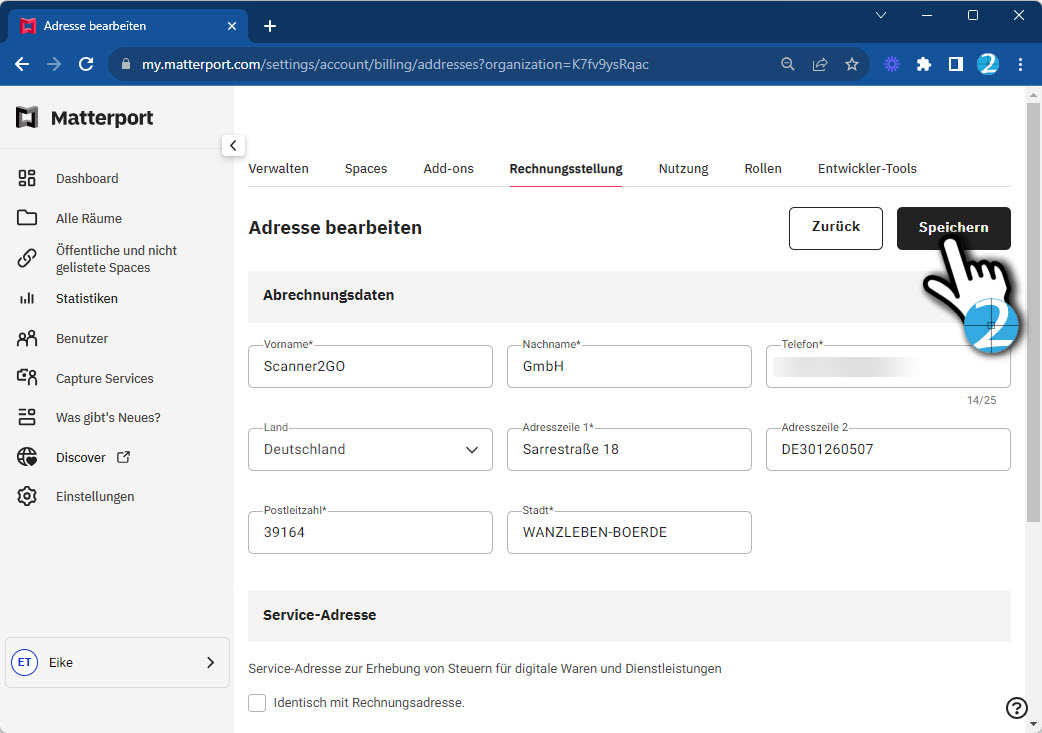This screenshot has width=1042, height=733.
Task: Click the external link icon beside Discover
Action: 124,457
